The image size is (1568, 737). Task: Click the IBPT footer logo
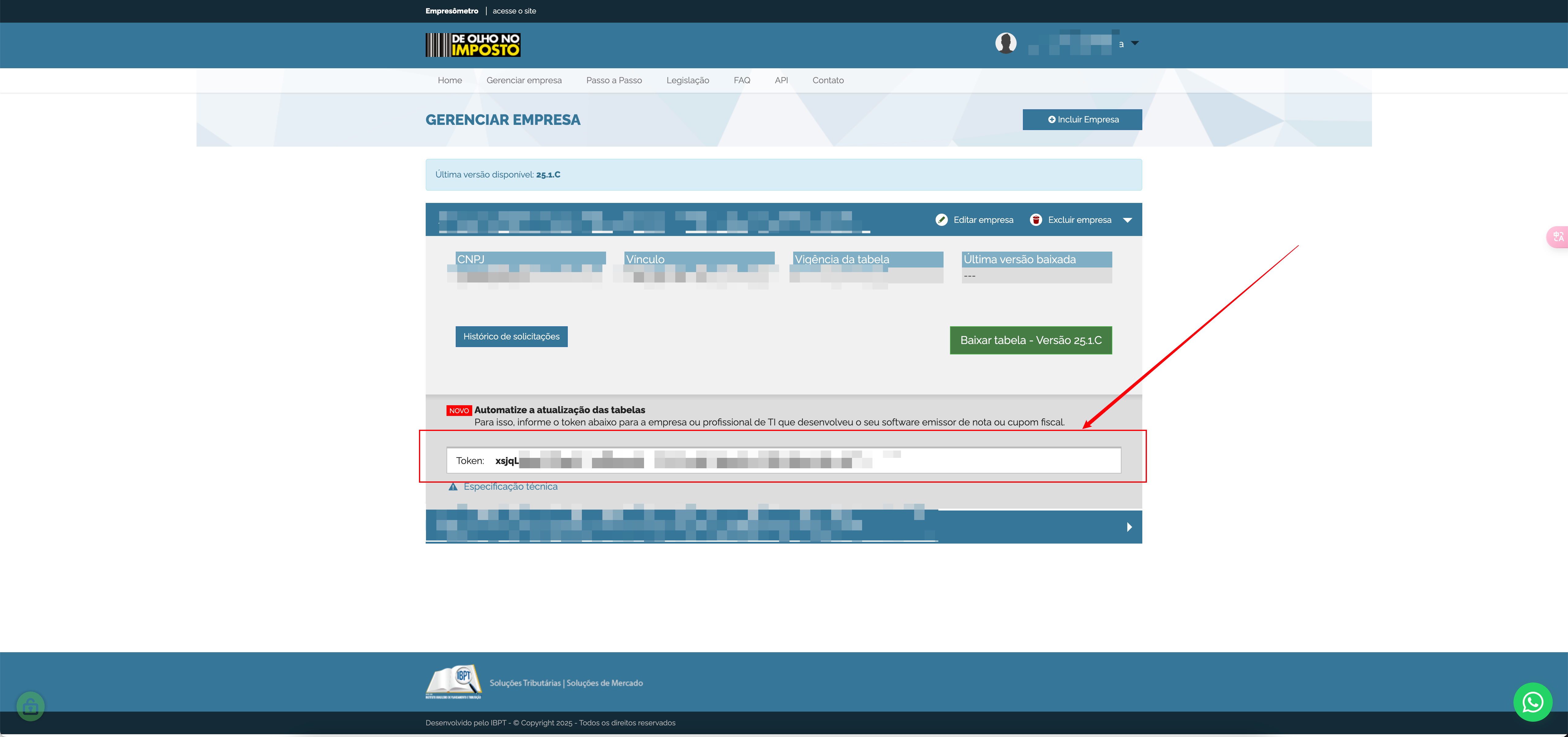click(x=454, y=681)
